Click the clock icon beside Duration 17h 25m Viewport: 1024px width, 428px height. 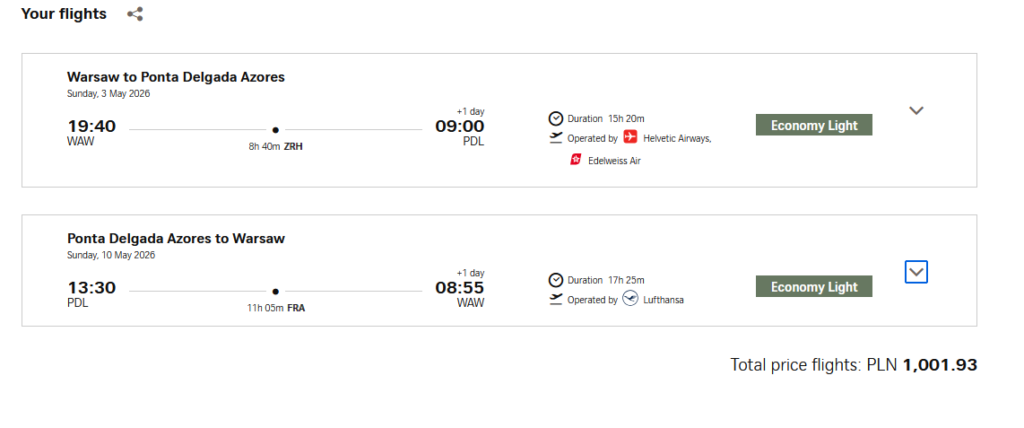tap(556, 280)
